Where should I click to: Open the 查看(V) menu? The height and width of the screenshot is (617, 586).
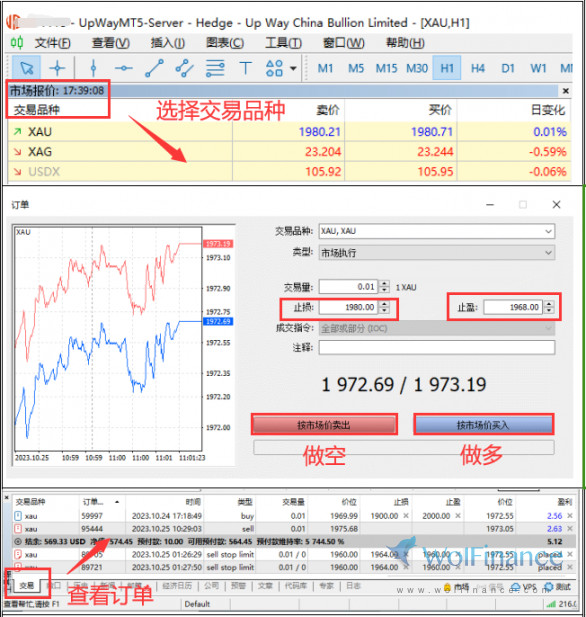111,42
